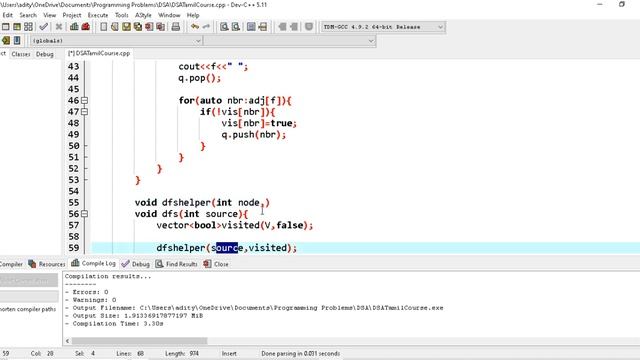Create a new file with New icon
The width and height of the screenshot is (640, 360).
[104, 27]
